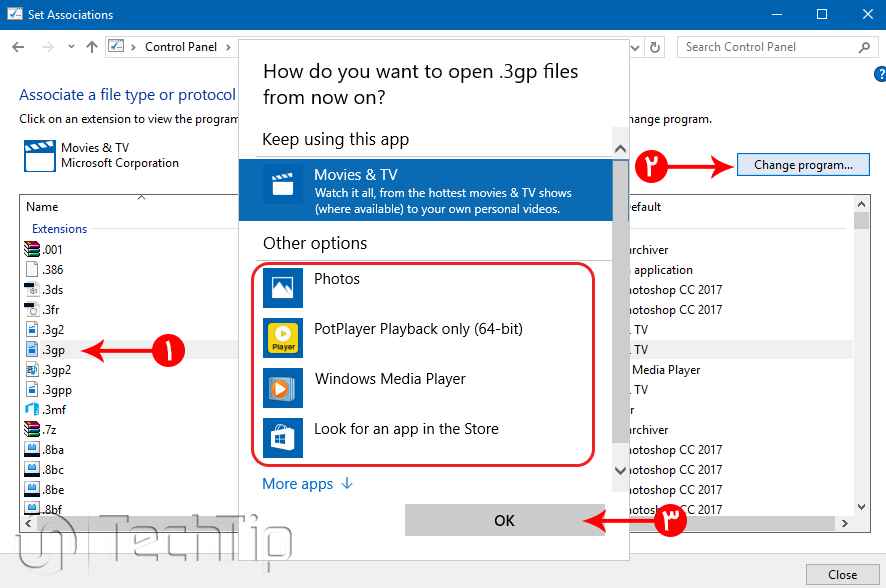Click the file list scroll-up arrow
The height and width of the screenshot is (588, 886).
[x=861, y=204]
